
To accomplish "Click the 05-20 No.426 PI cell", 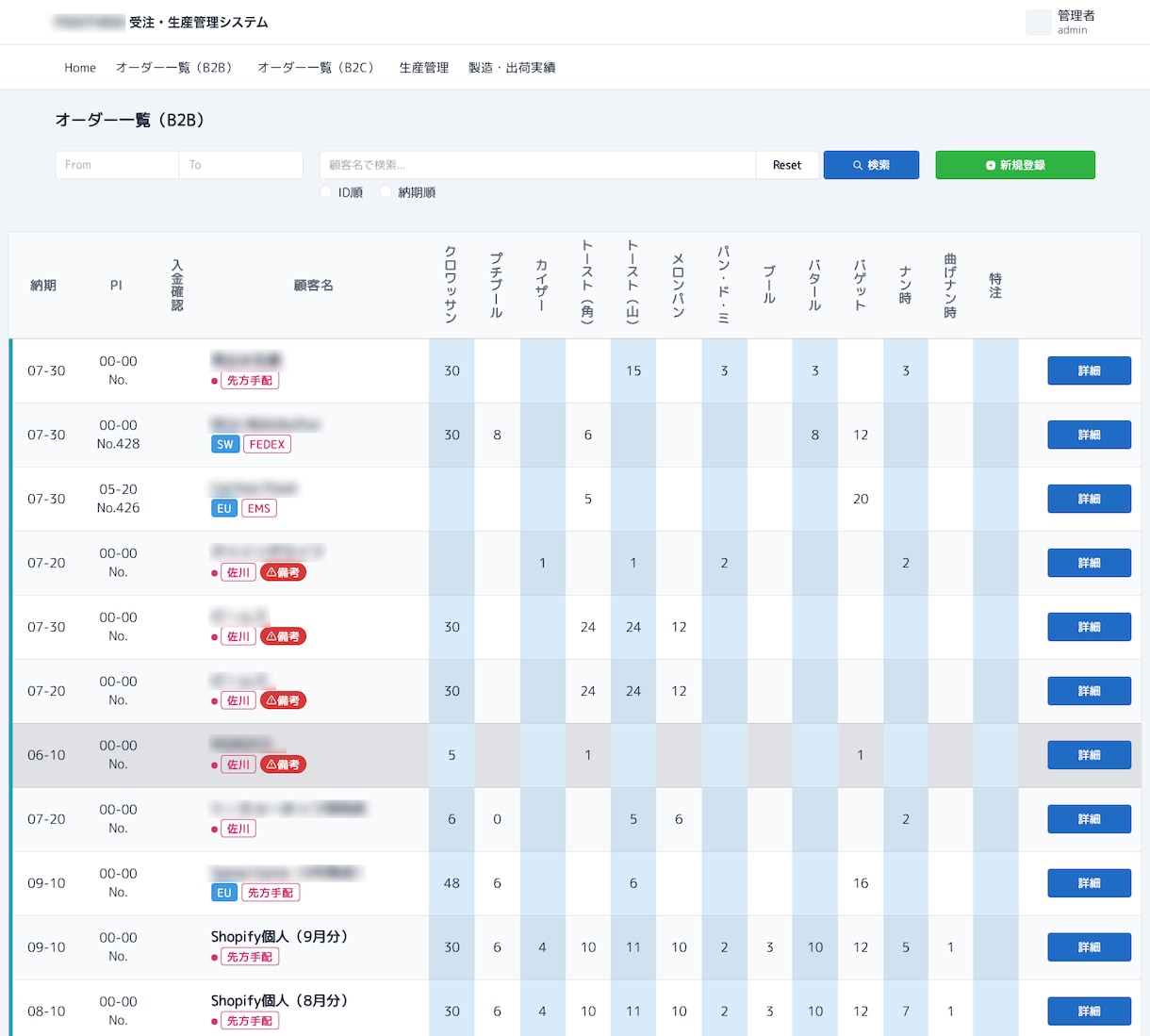I will click(118, 499).
